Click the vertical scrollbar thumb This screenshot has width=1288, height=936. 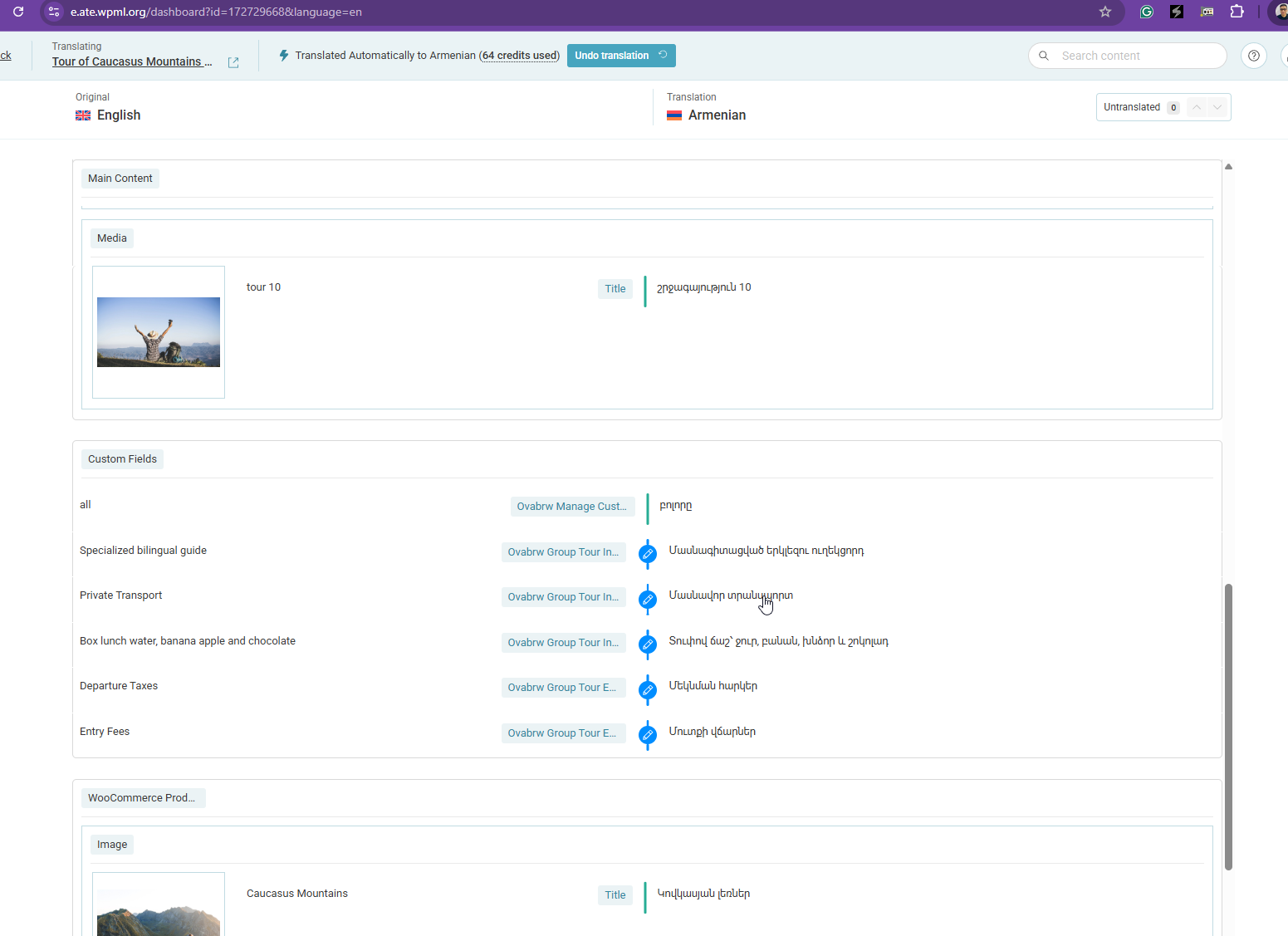coord(1228,727)
